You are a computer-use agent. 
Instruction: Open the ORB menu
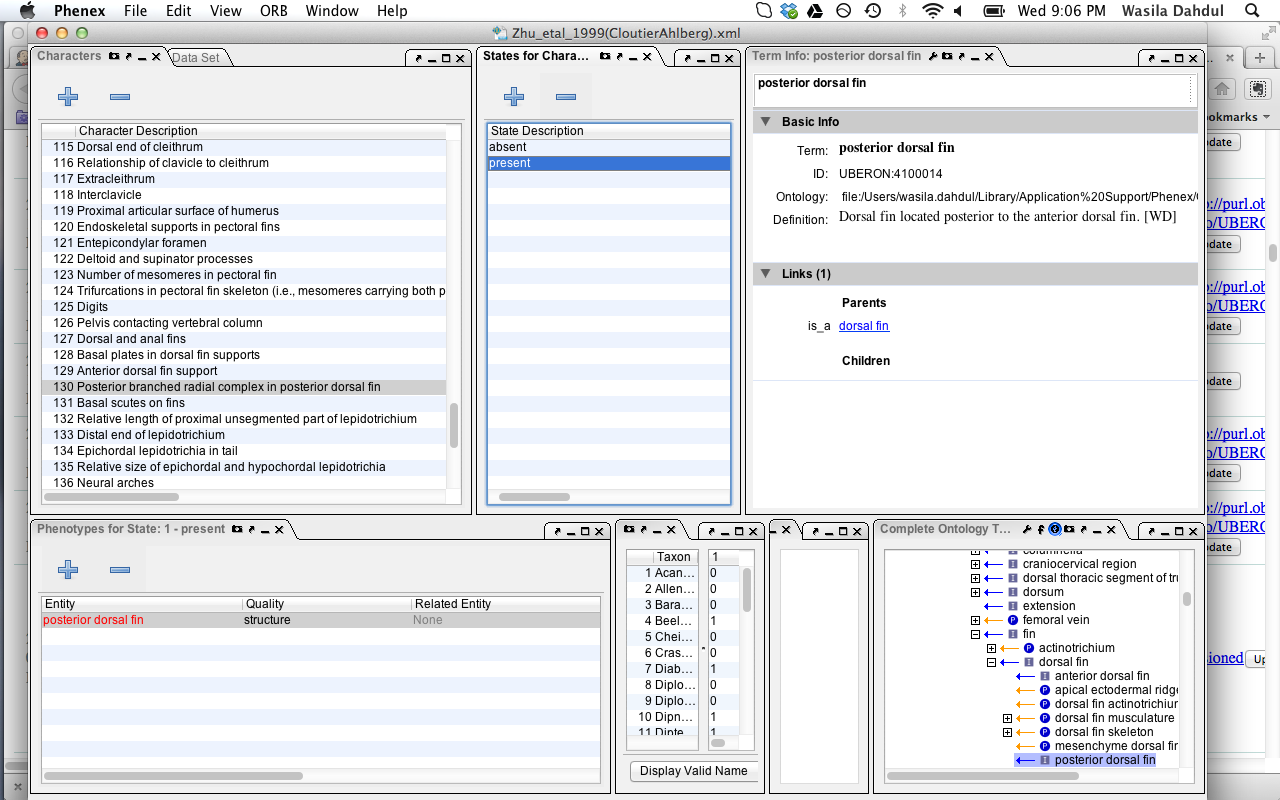[x=274, y=11]
